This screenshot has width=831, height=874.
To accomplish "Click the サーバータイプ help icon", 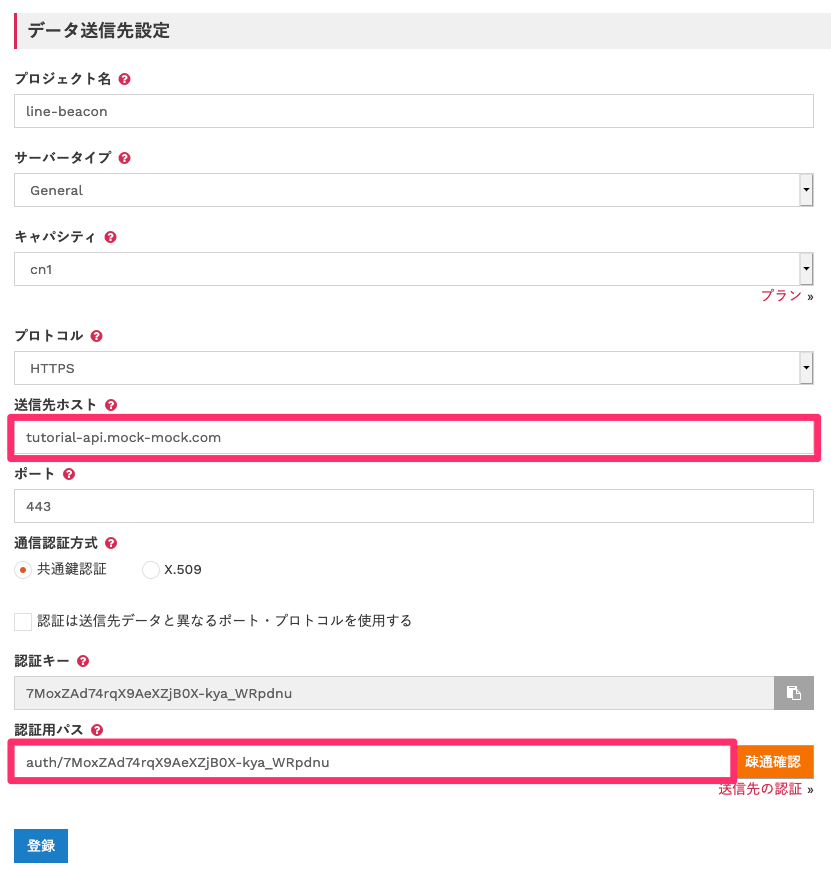I will click(123, 157).
